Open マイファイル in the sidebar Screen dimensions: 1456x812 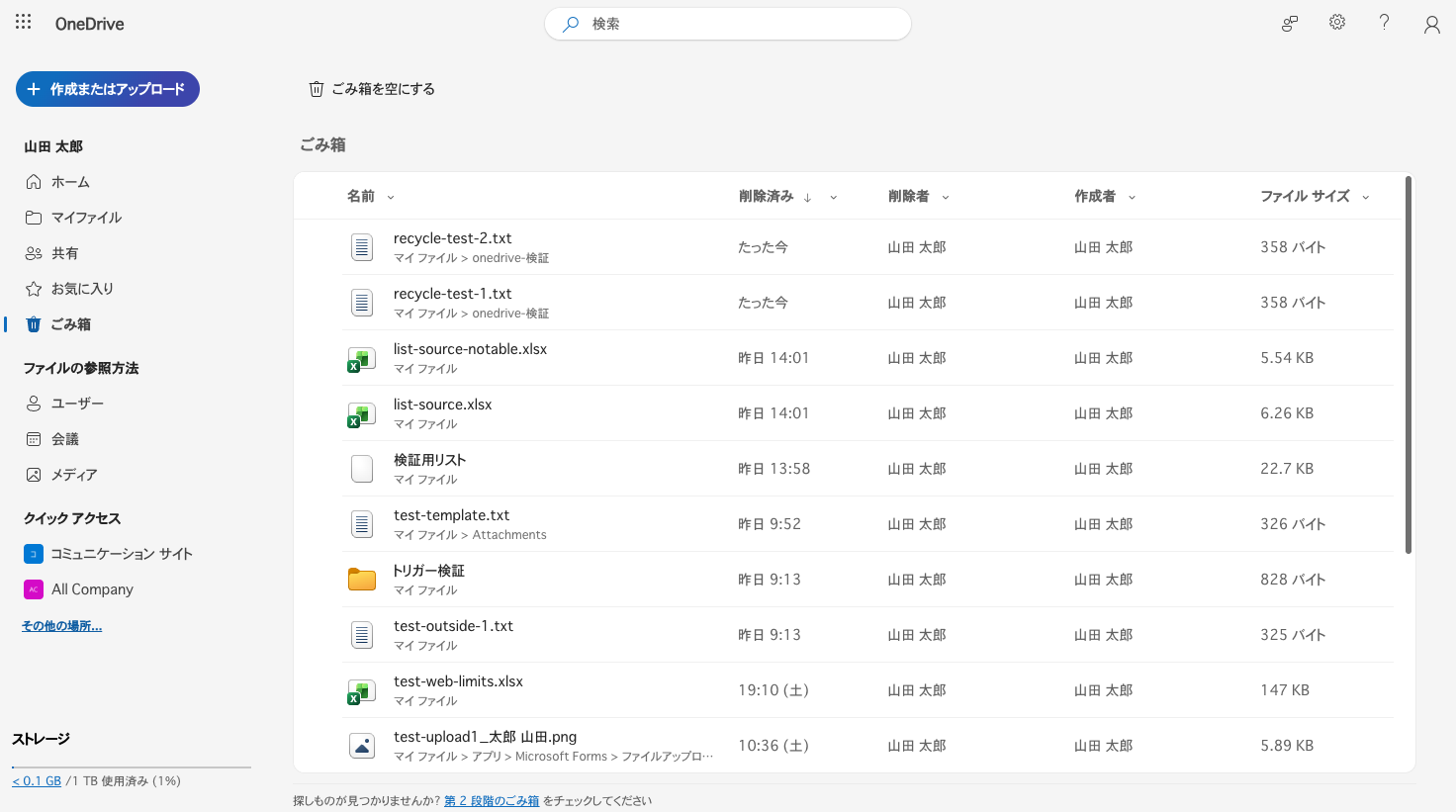coord(87,218)
